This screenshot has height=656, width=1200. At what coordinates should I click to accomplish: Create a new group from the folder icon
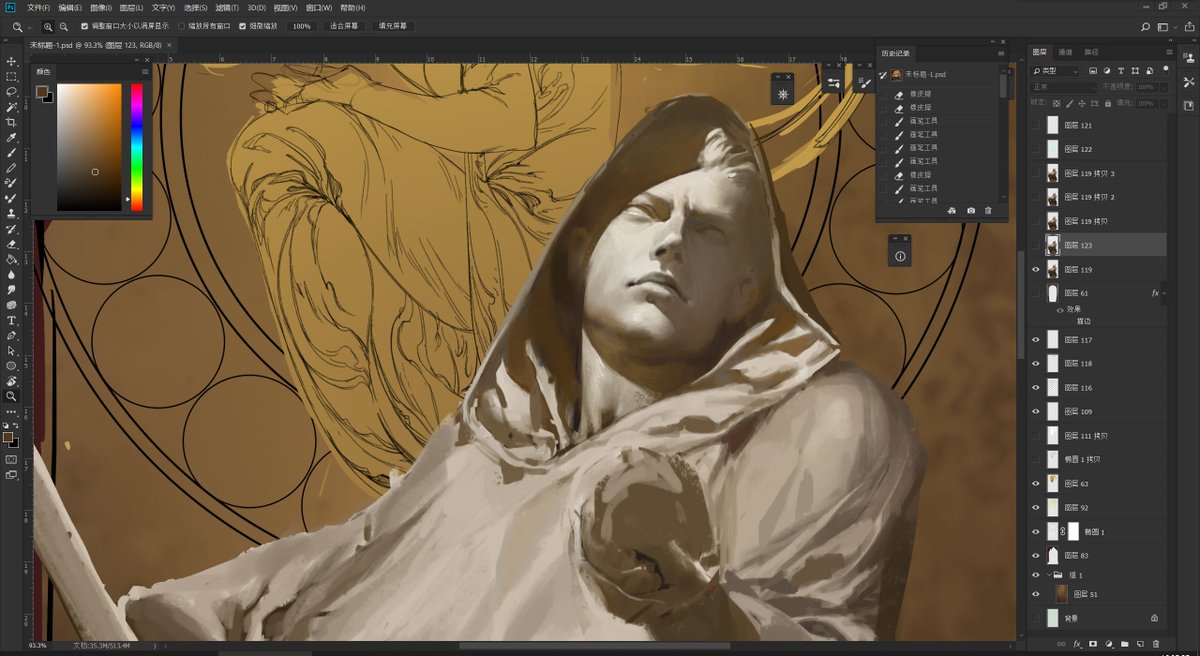click(x=1124, y=643)
